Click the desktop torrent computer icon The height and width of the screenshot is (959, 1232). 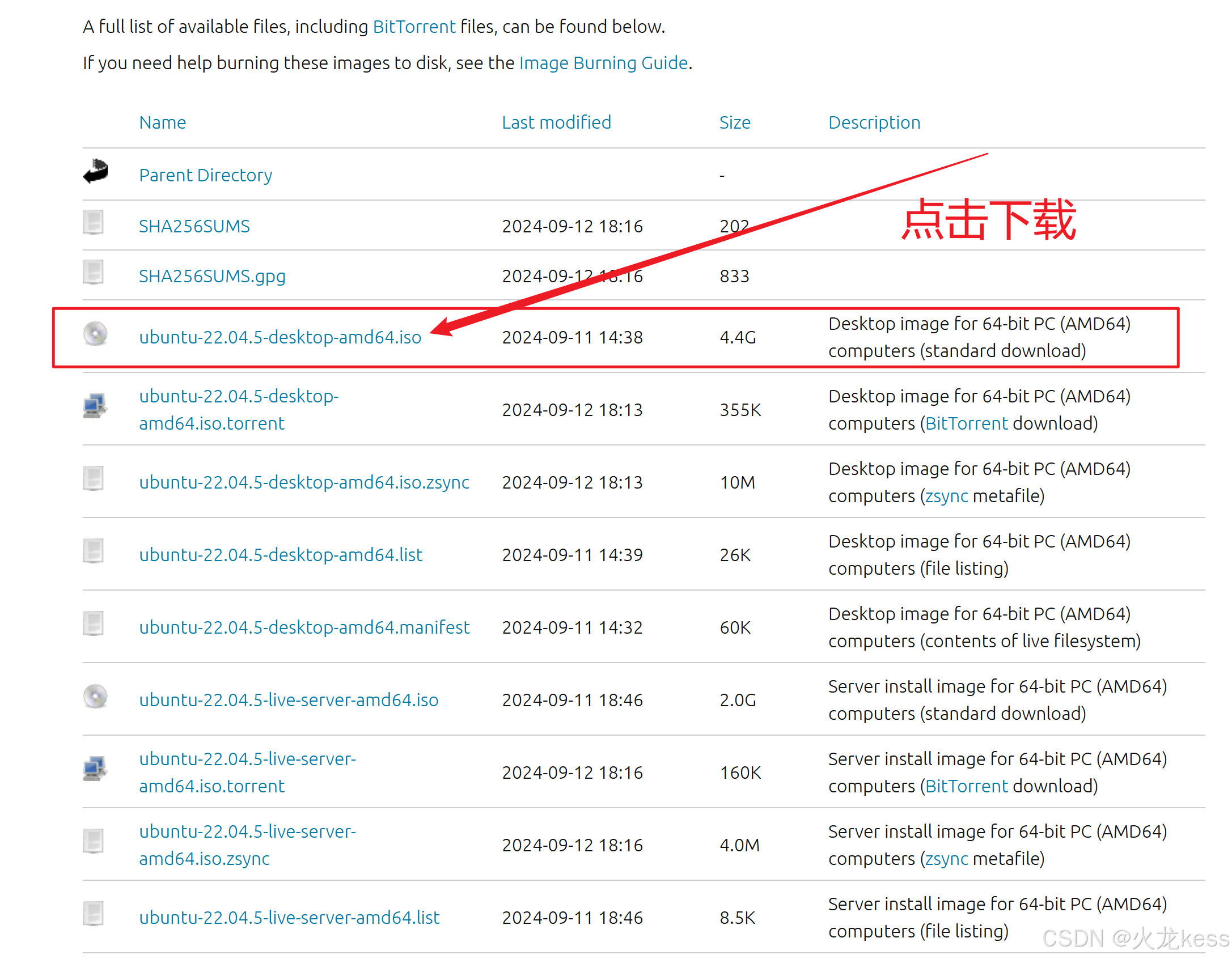pyautogui.click(x=94, y=406)
